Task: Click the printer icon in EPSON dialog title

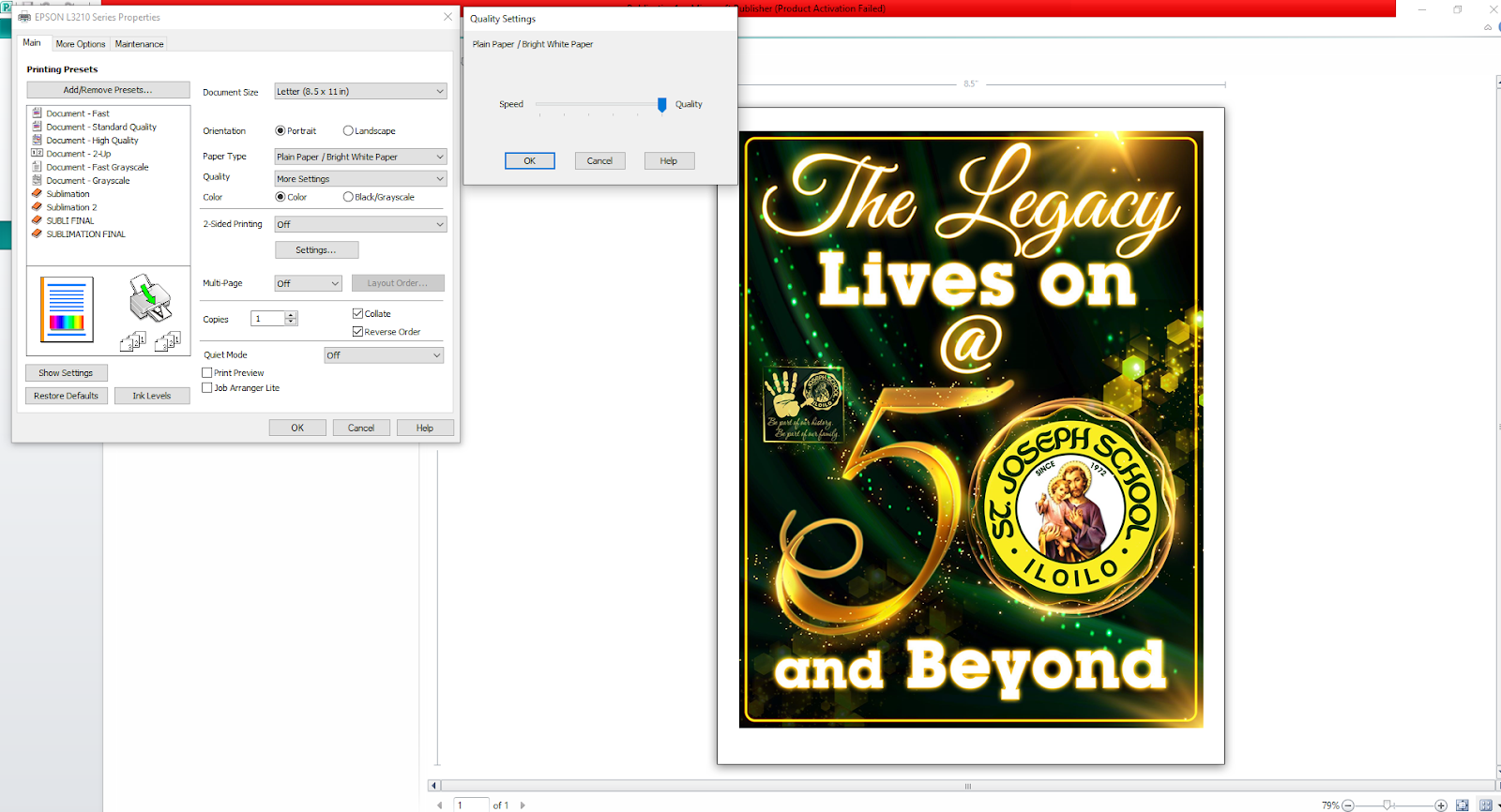Action: (24, 17)
